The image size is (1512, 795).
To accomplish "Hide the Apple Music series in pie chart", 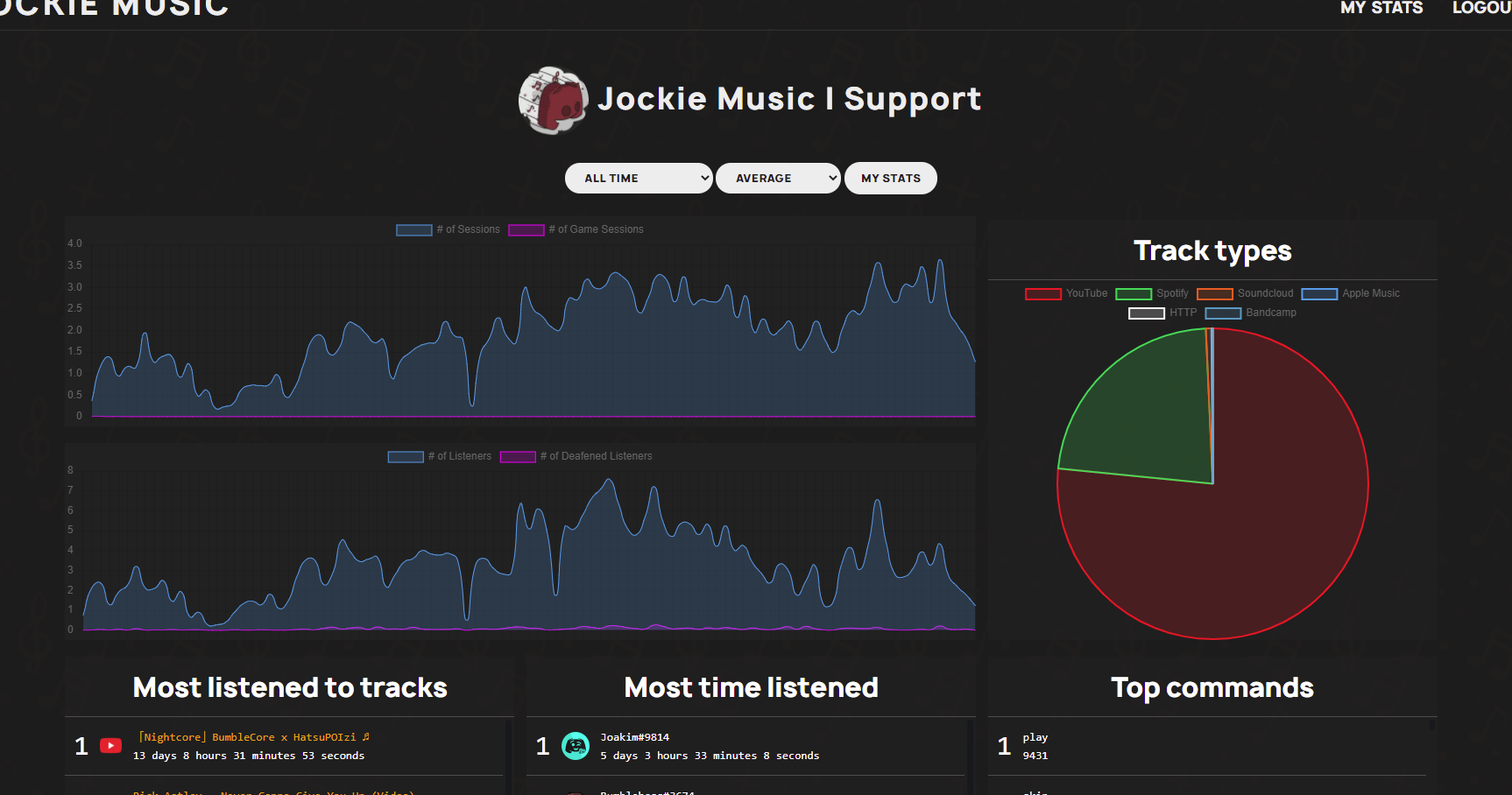I will pyautogui.click(x=1350, y=293).
